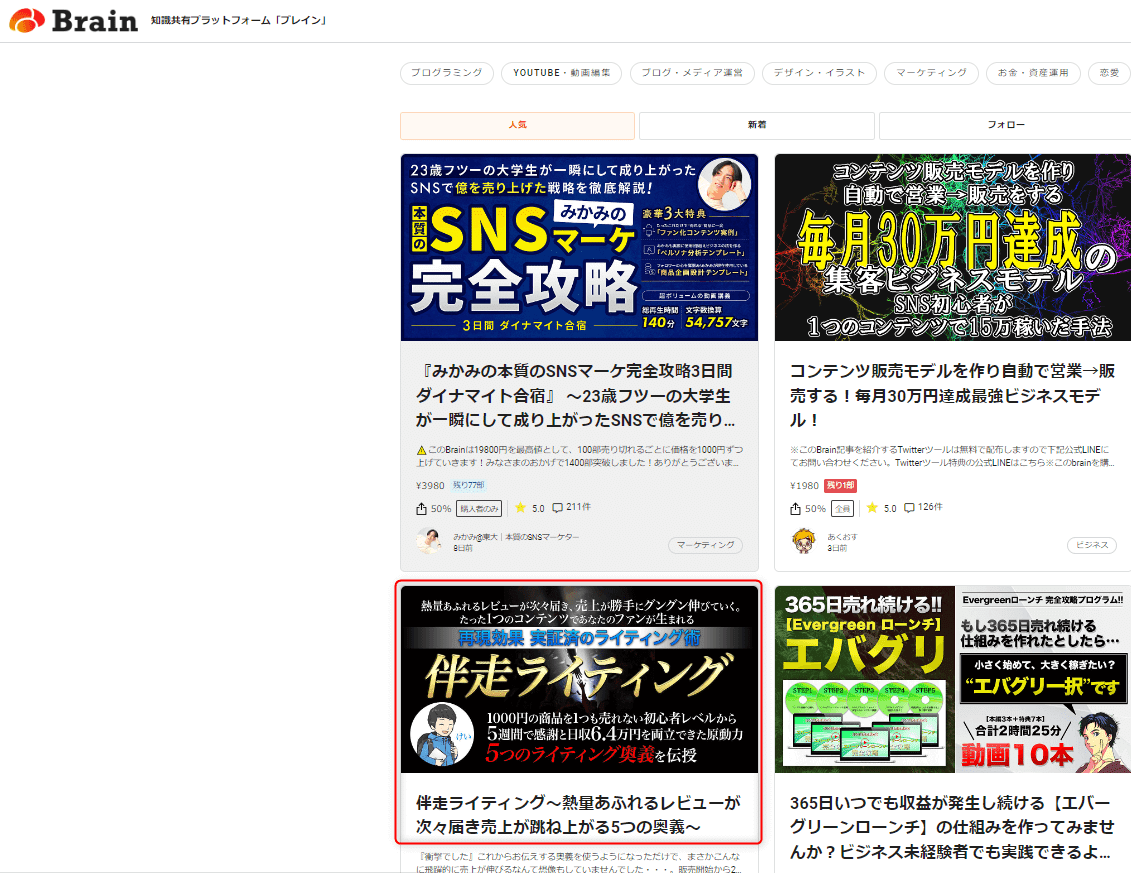The width and height of the screenshot is (1131, 873).
Task: Open the マーケティング category pill
Action: tap(930, 73)
